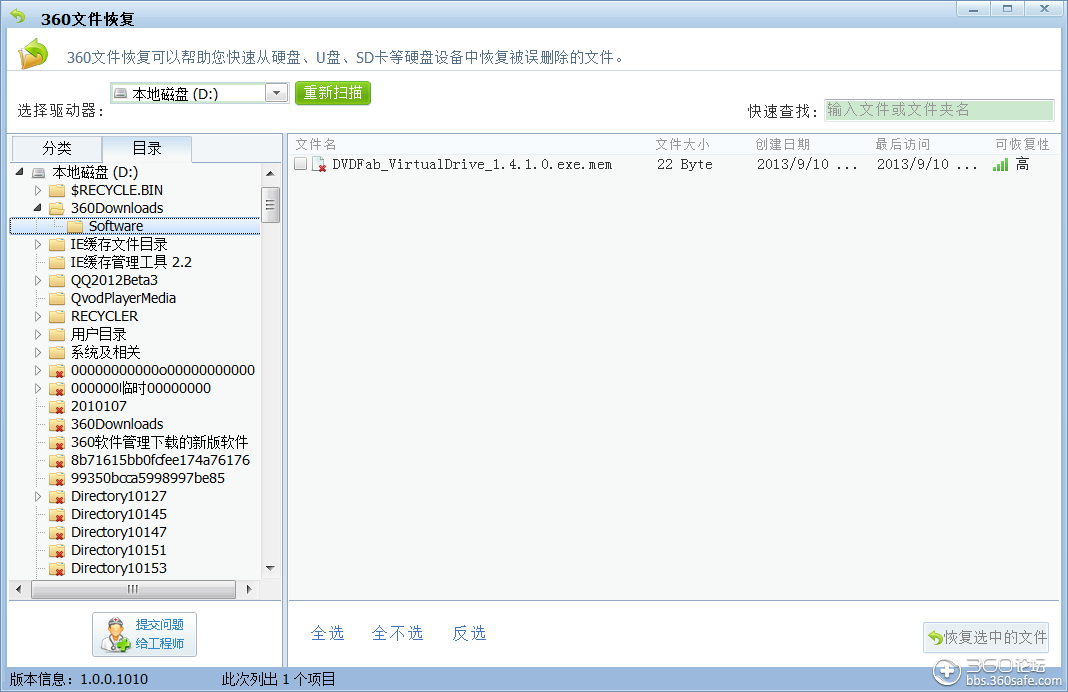Click 恢复选中的文件 recover button
This screenshot has width=1068, height=692.
986,638
